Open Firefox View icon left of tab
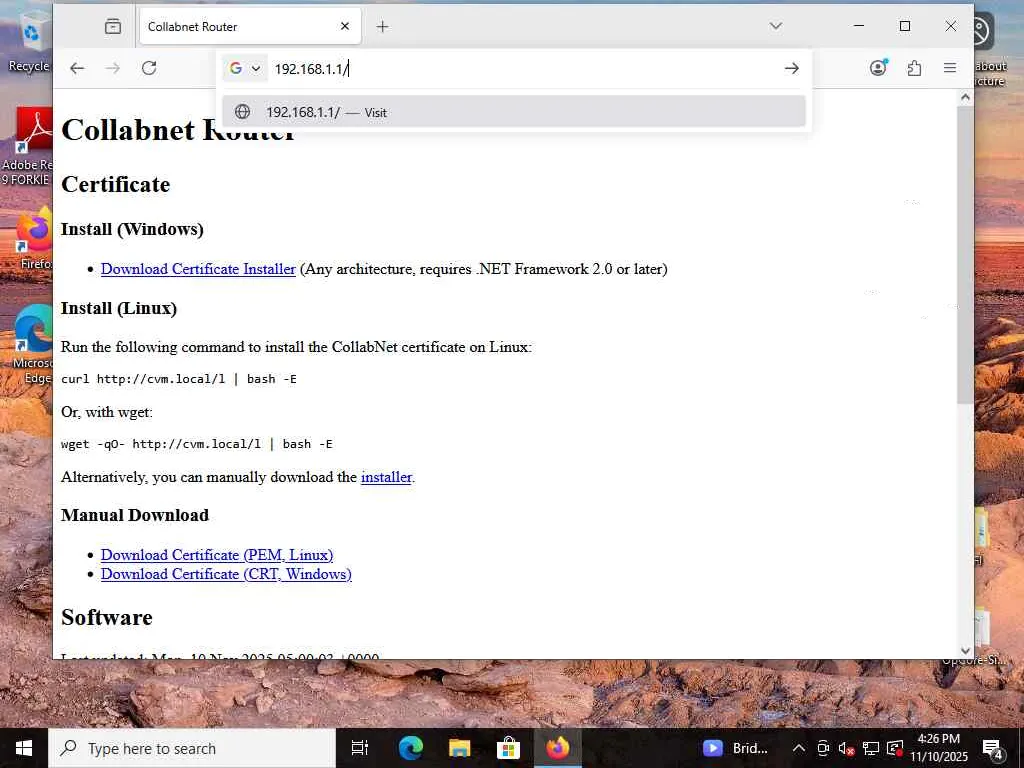This screenshot has width=1024, height=768. pos(113,26)
